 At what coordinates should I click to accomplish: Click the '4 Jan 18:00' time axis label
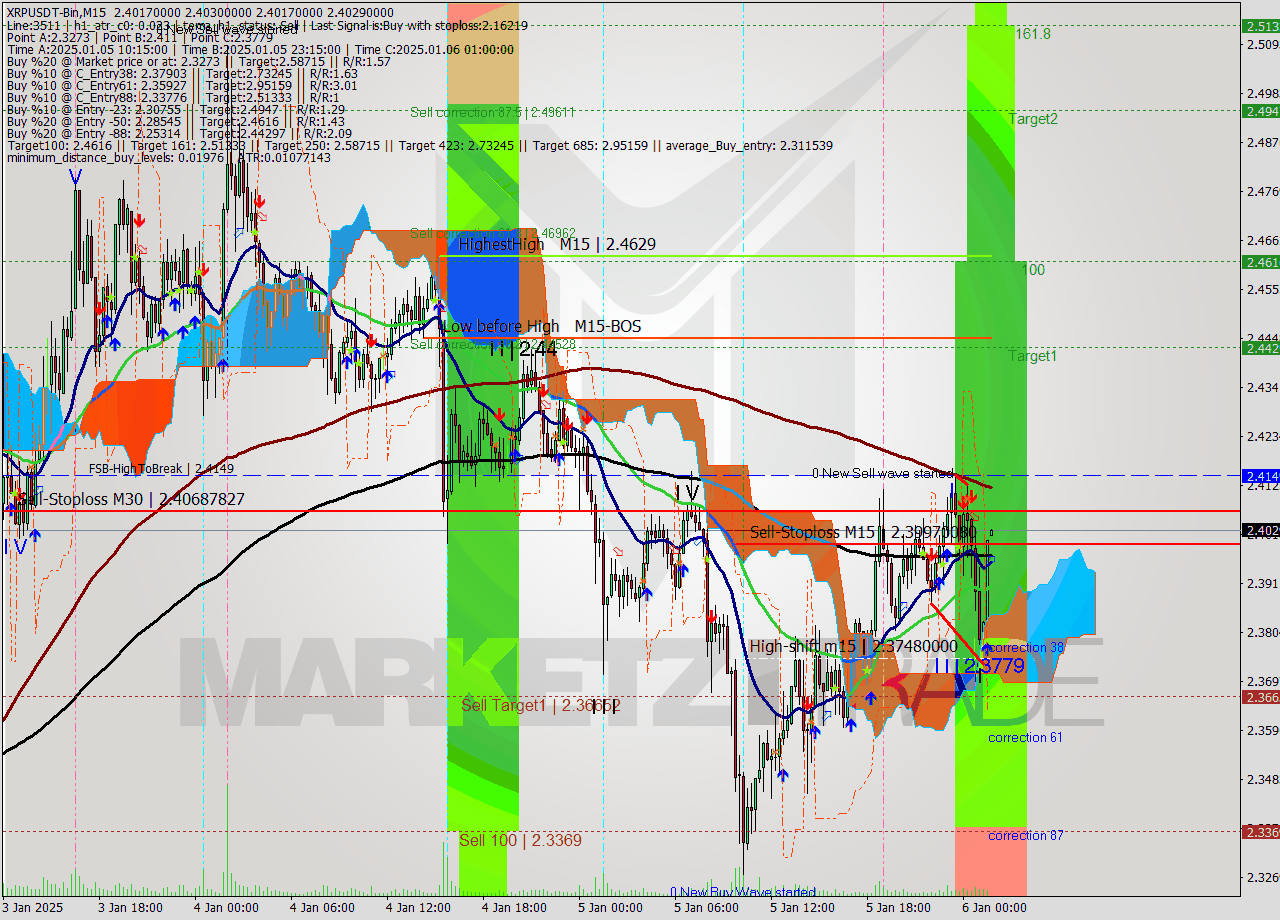pyautogui.click(x=514, y=908)
